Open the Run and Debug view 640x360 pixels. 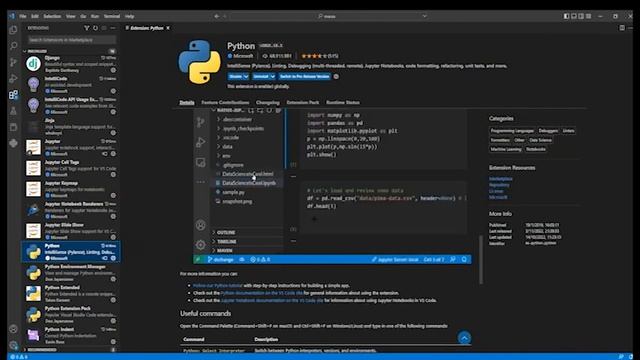(13, 78)
